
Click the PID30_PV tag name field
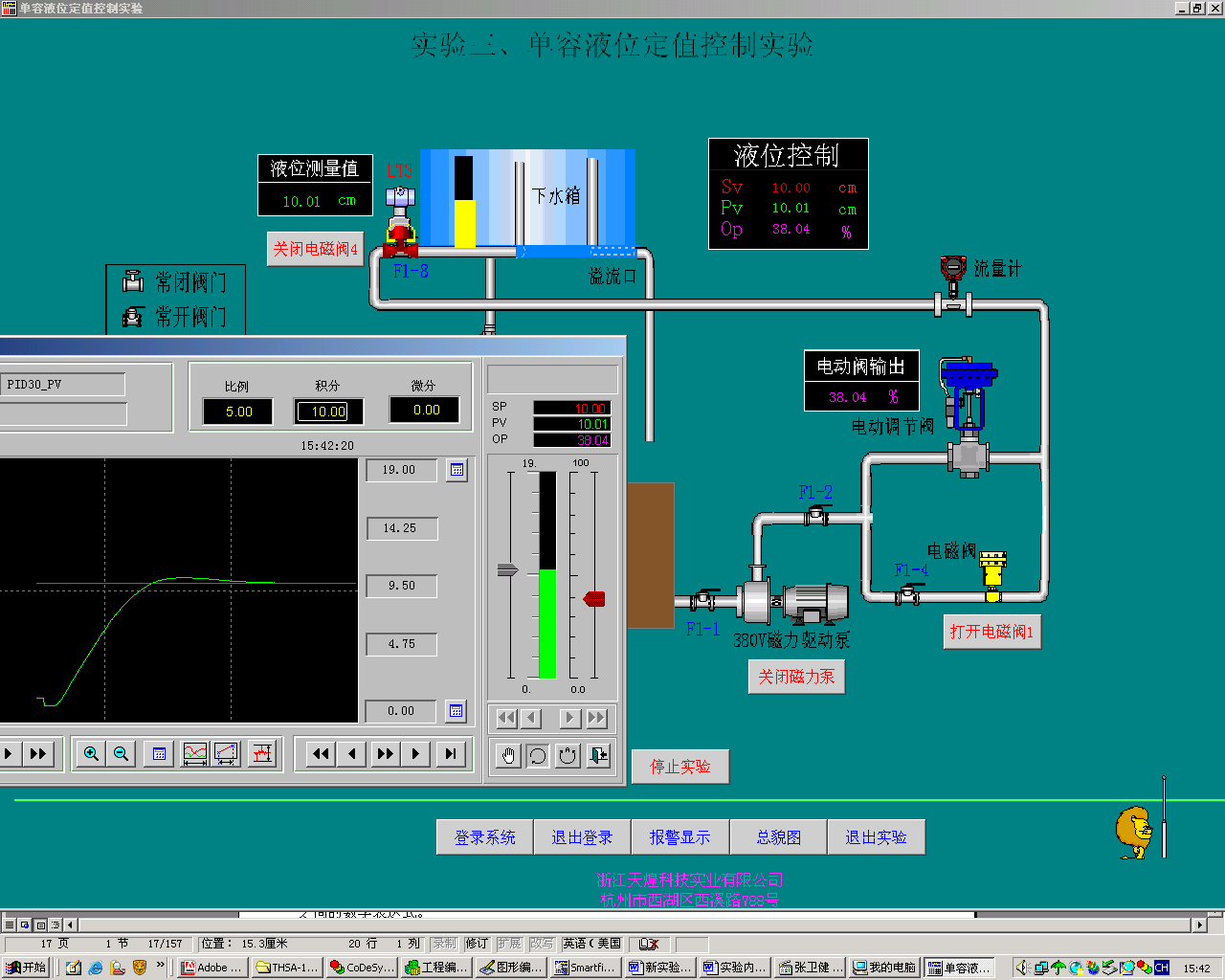[x=63, y=385]
